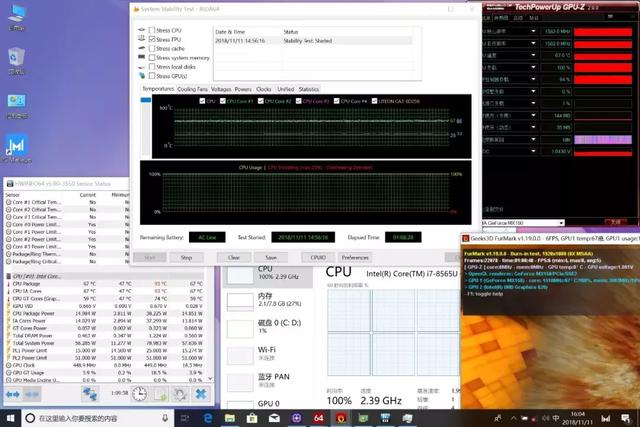Click the Cortana microphone icon
The width and height of the screenshot is (640, 427).
(x=165, y=418)
